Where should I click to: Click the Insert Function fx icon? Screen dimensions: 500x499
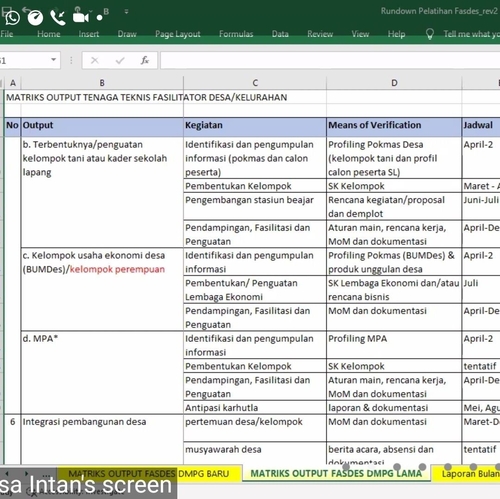(145, 60)
